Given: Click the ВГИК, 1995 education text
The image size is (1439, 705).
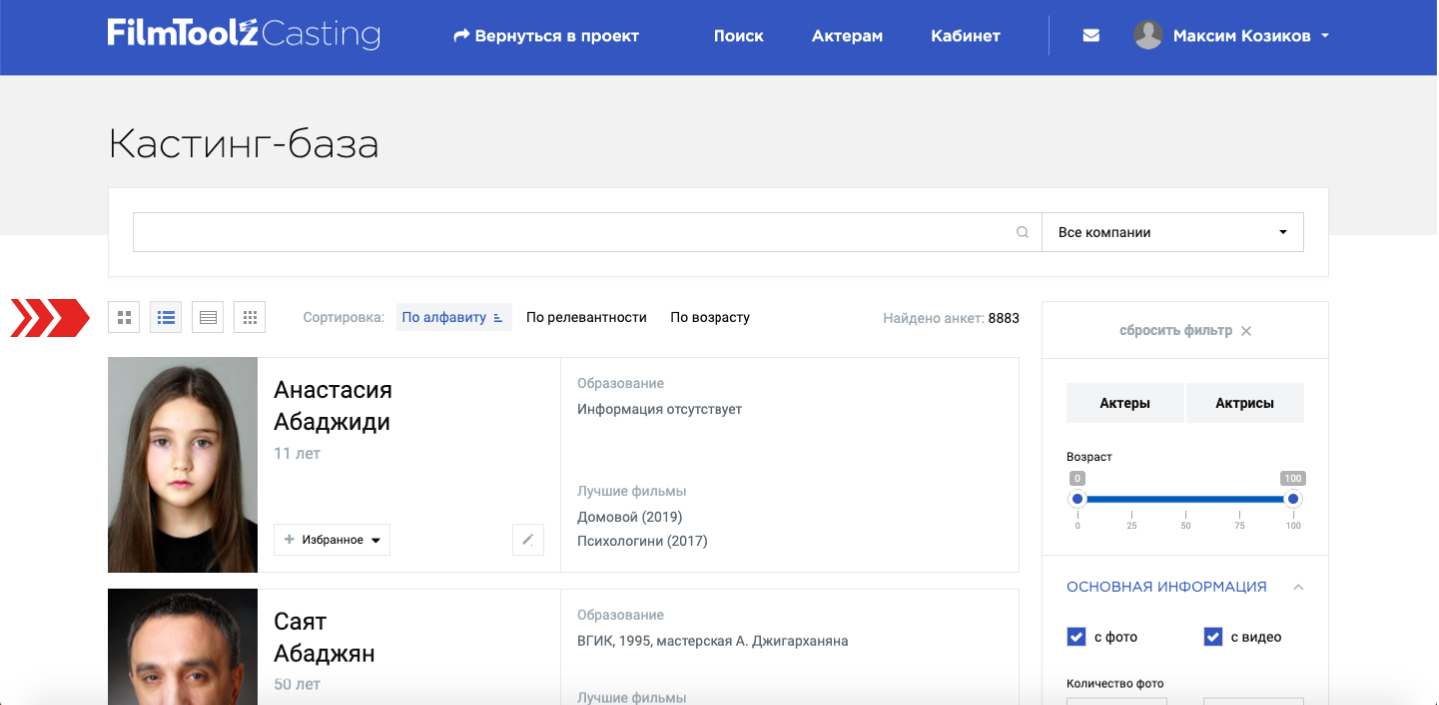Looking at the screenshot, I should (x=713, y=641).
